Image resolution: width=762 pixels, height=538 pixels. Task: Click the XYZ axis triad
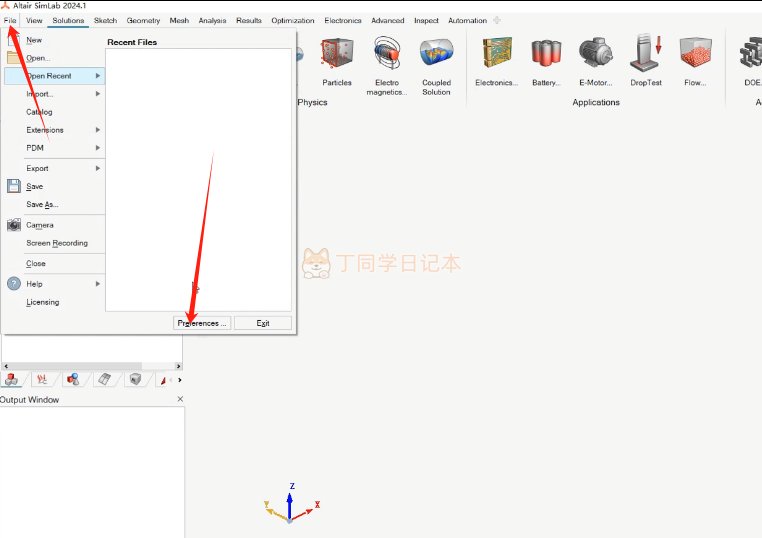click(x=292, y=503)
